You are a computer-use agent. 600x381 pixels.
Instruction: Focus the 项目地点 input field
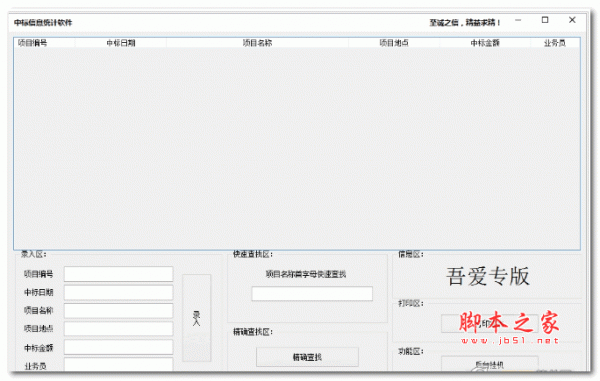118,329
